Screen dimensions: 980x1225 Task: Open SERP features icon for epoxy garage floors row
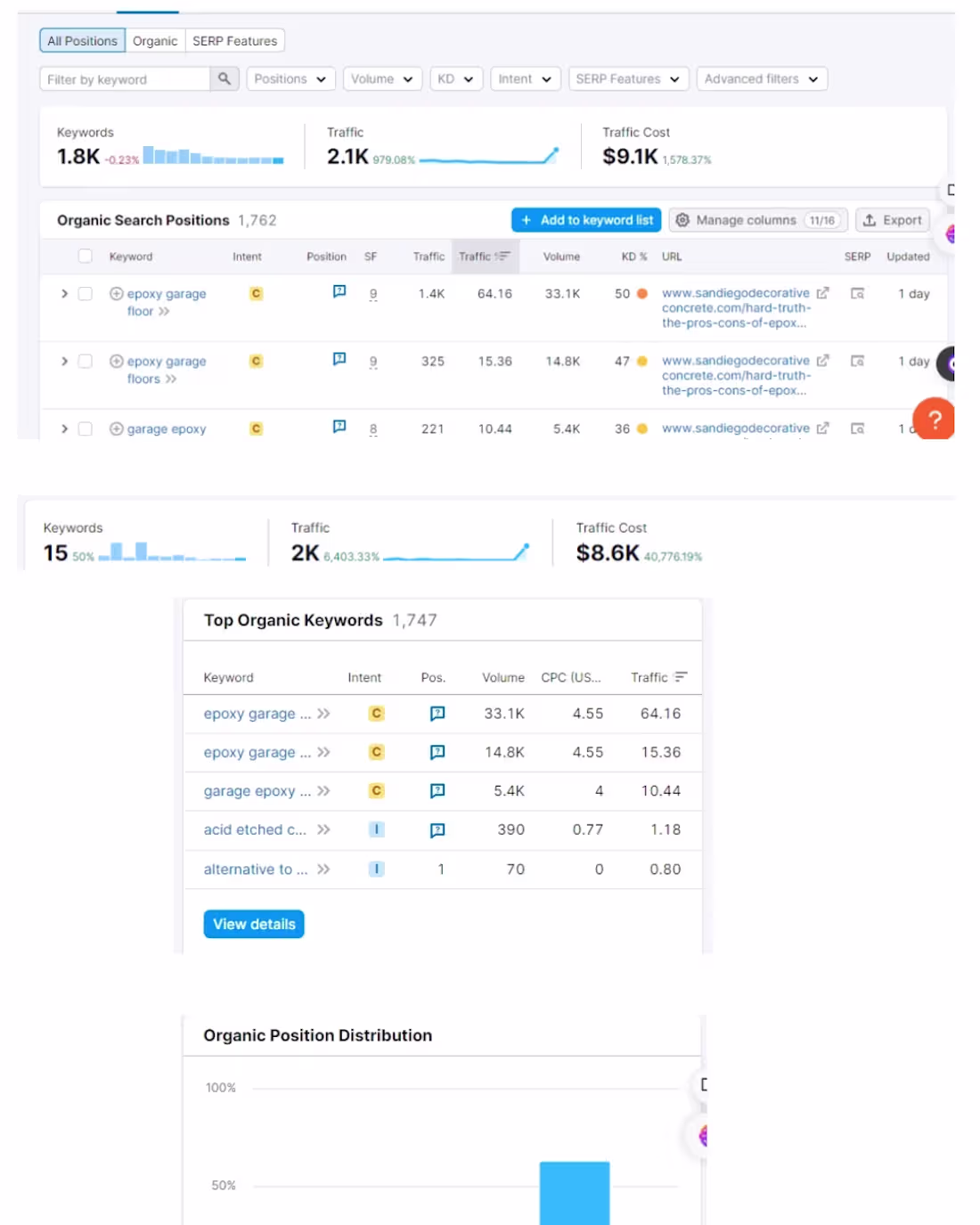click(339, 359)
